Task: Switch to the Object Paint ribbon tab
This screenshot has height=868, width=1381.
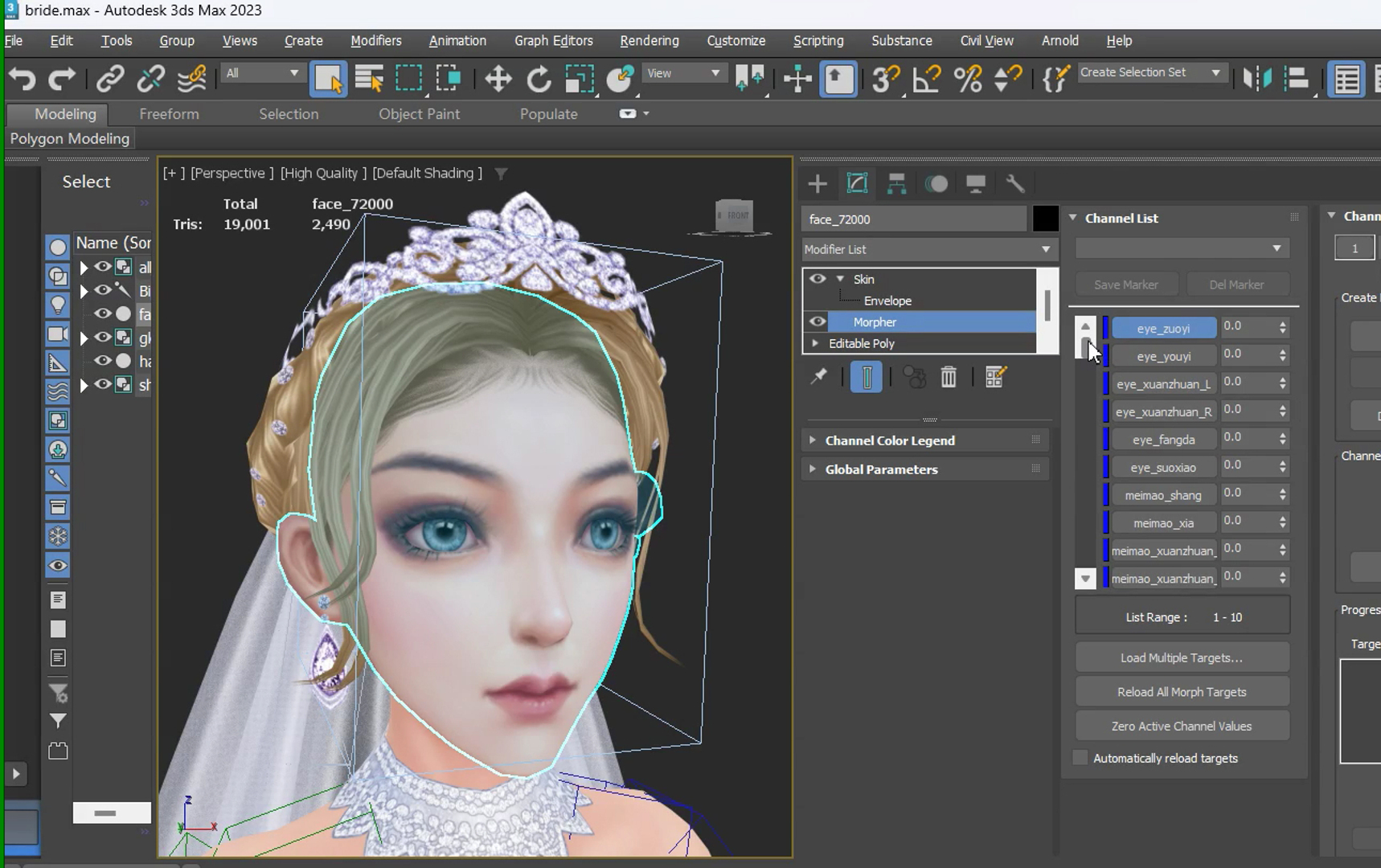Action: click(420, 114)
